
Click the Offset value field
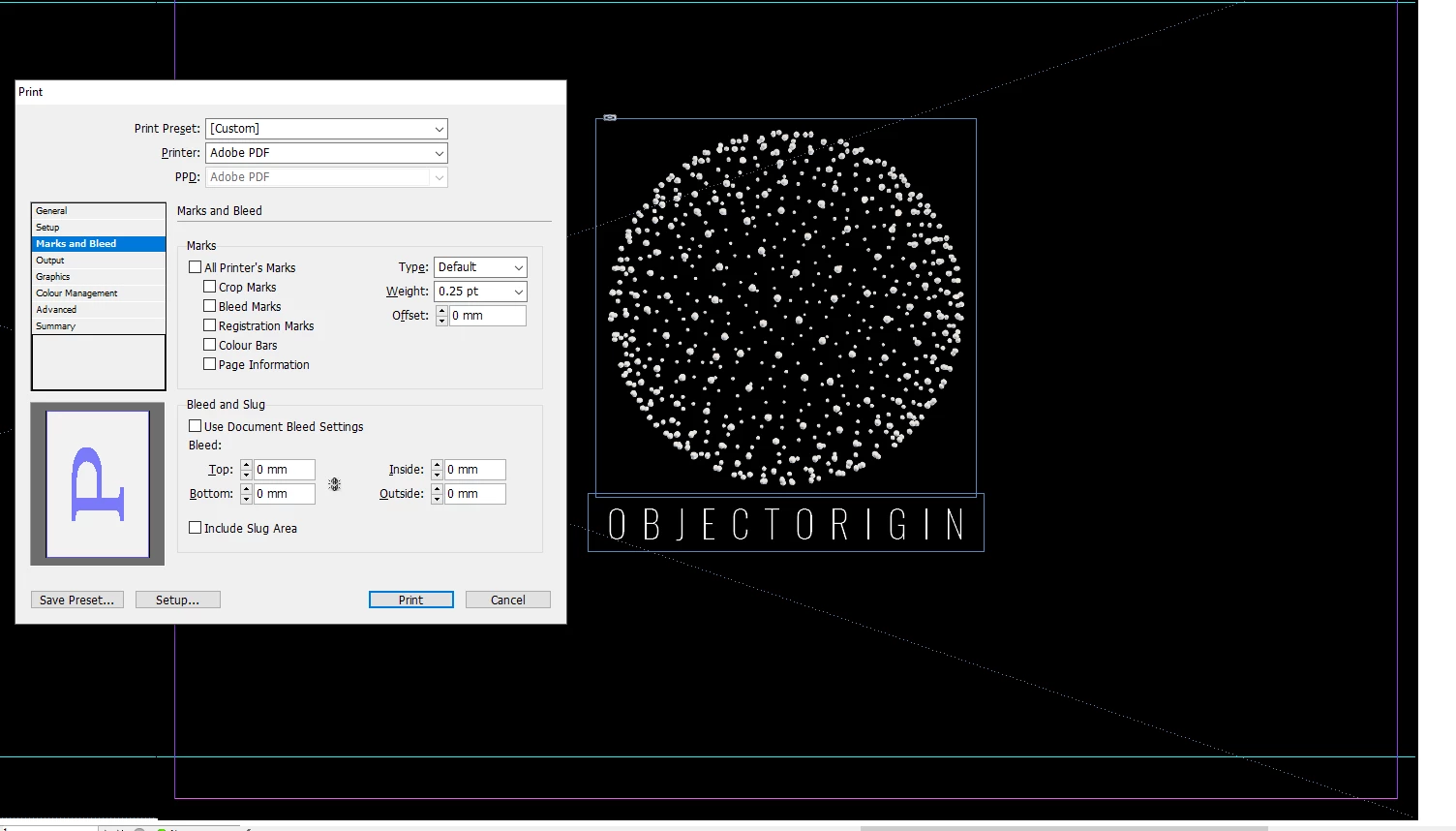click(x=488, y=316)
